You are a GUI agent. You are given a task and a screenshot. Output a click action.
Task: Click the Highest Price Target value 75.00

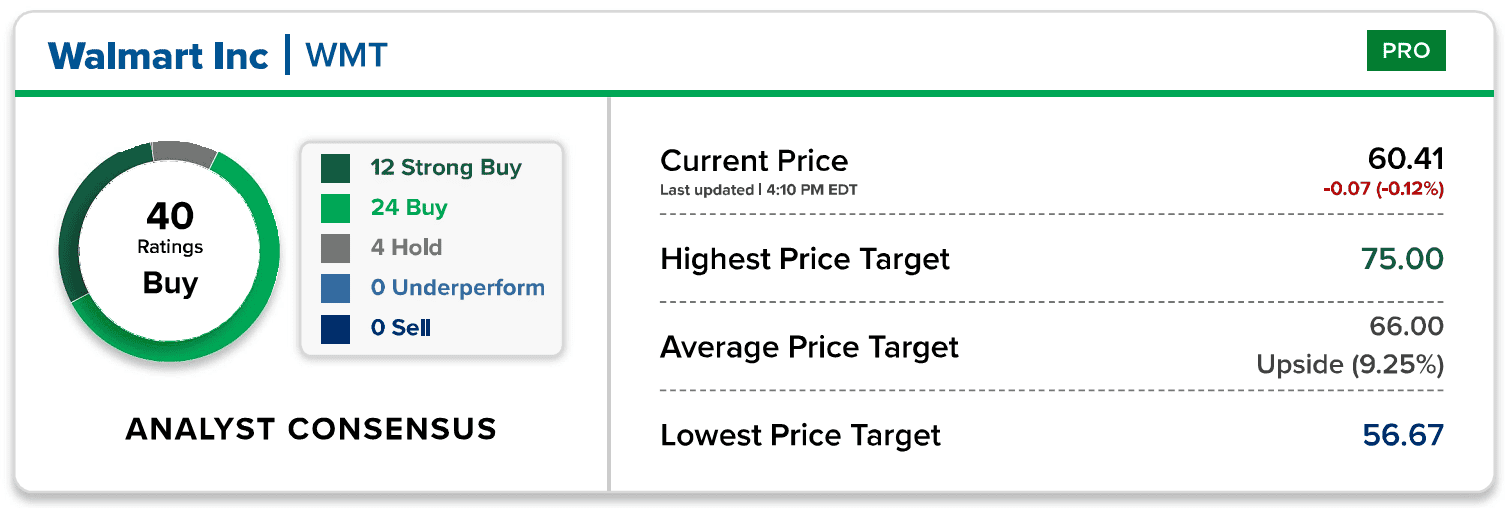[x=1402, y=259]
